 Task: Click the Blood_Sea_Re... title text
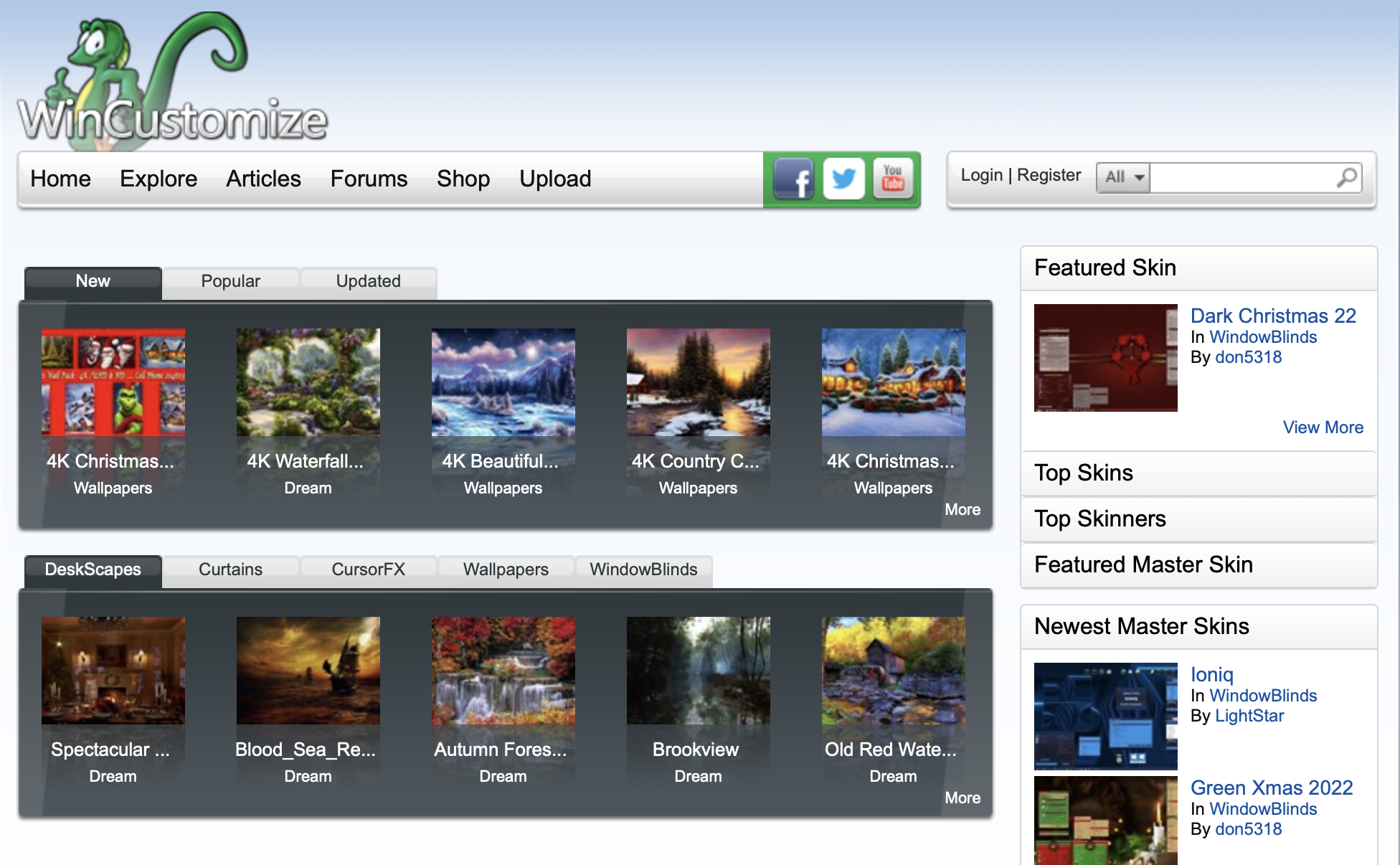coord(306,750)
